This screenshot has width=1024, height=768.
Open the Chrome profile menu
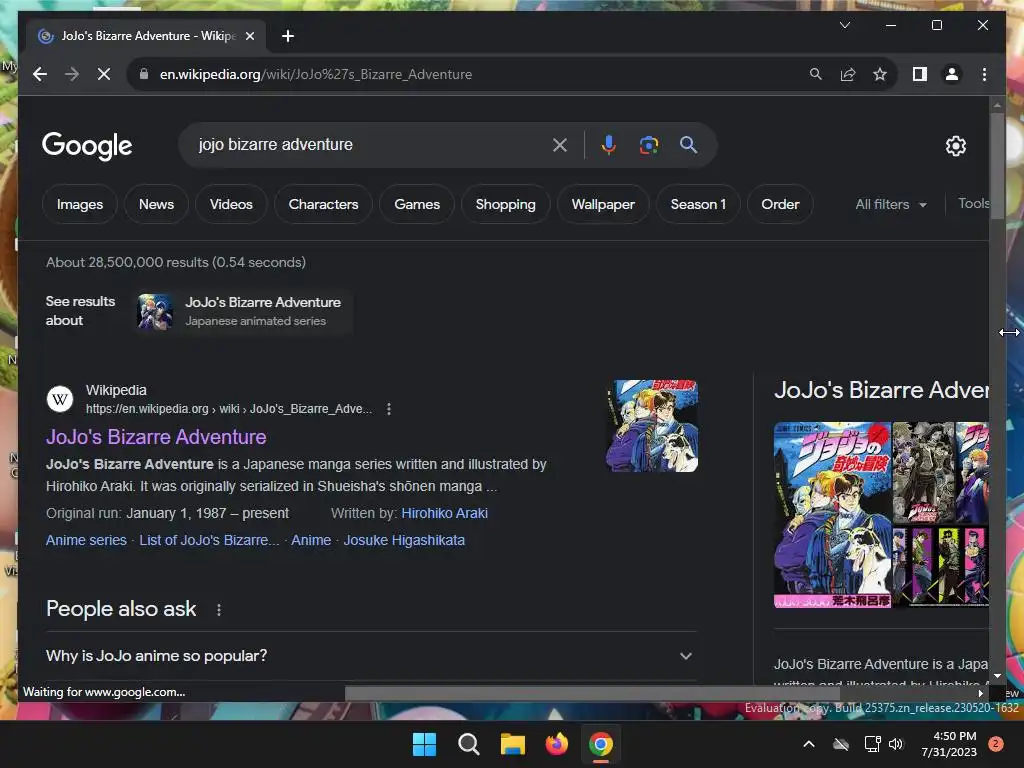click(x=952, y=74)
